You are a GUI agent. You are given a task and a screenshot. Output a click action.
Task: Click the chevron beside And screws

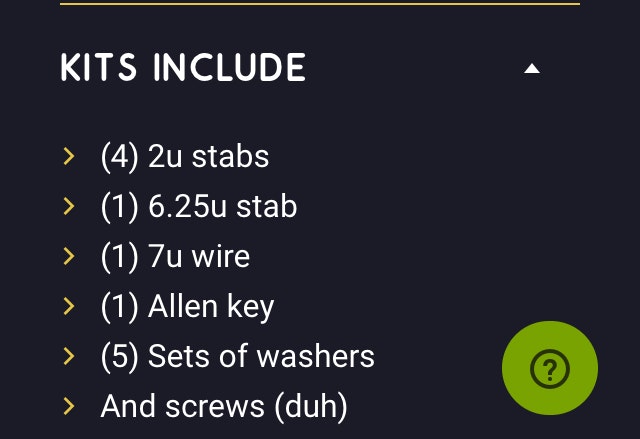[69, 406]
